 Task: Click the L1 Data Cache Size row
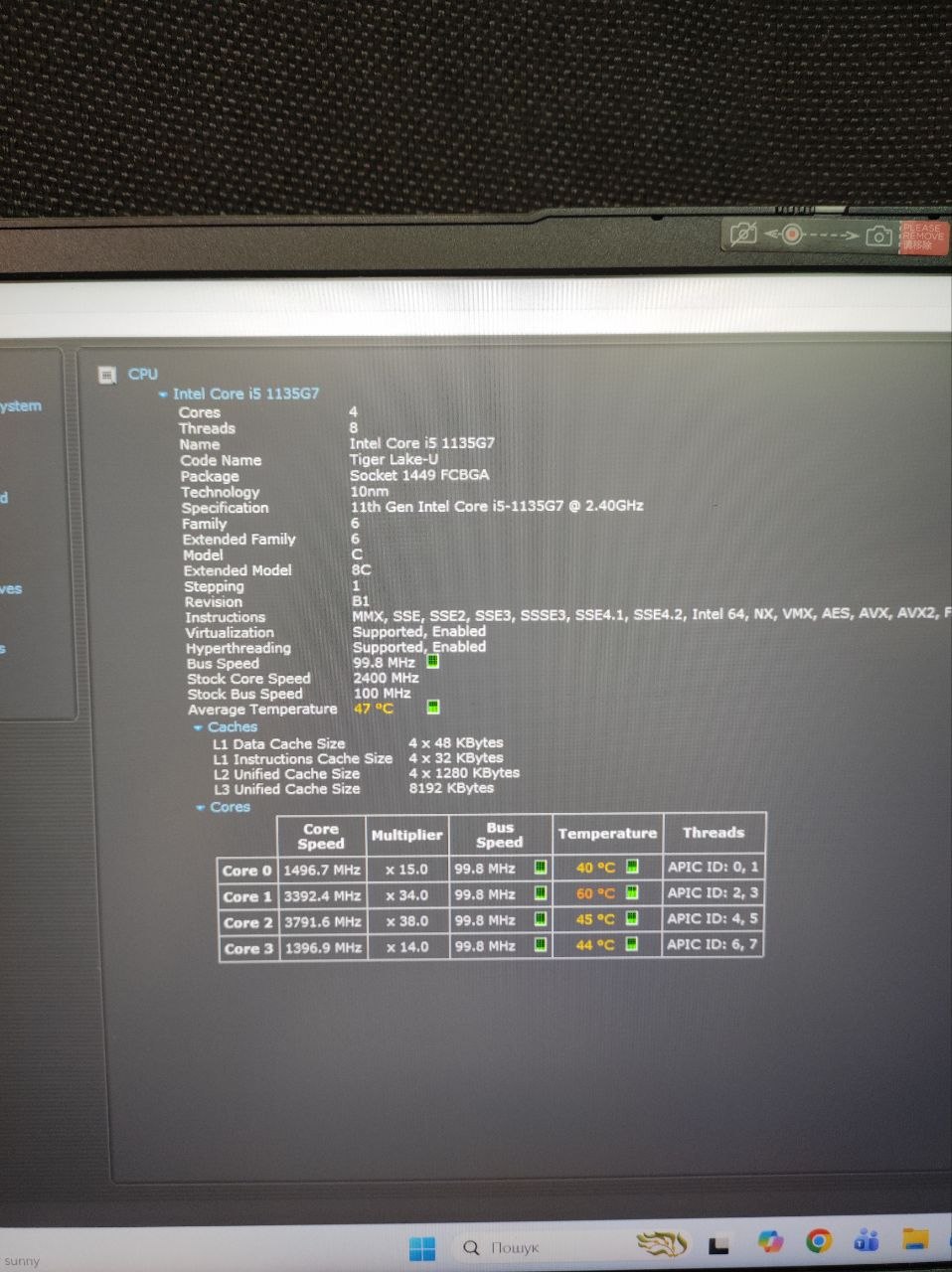click(x=359, y=743)
